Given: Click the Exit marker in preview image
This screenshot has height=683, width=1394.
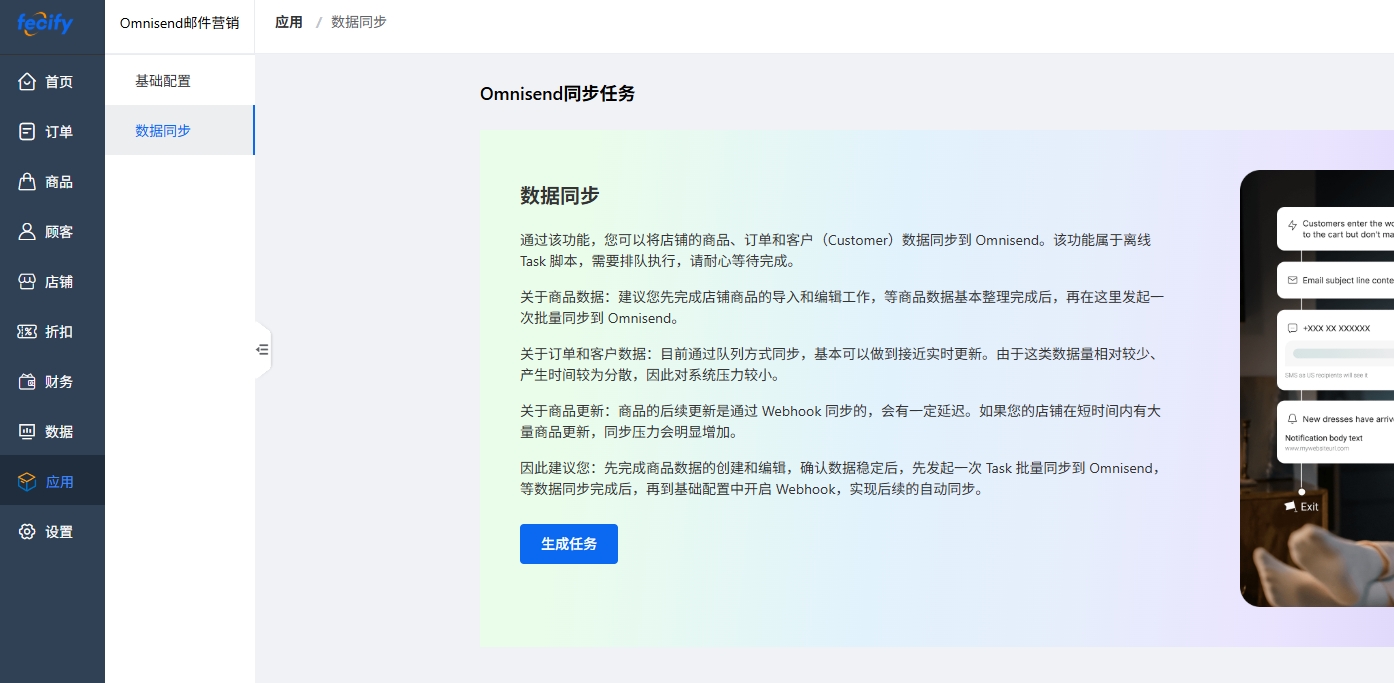Looking at the screenshot, I should (x=1302, y=507).
